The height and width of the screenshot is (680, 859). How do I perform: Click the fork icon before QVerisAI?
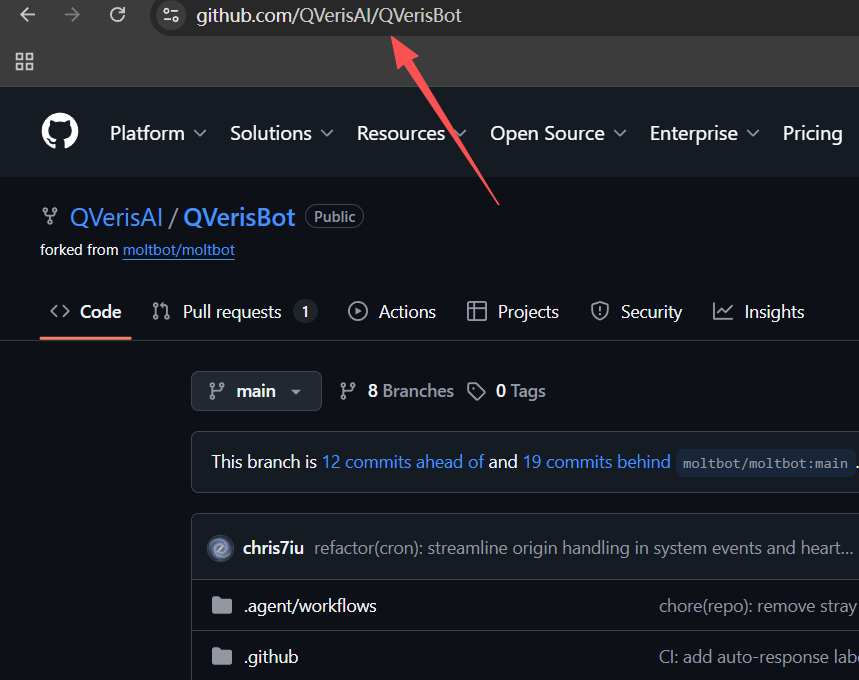pyautogui.click(x=50, y=216)
